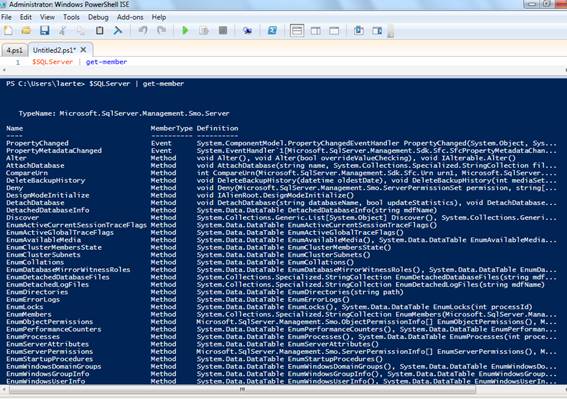
Task: Click get-member in the script pane
Action: [106, 62]
